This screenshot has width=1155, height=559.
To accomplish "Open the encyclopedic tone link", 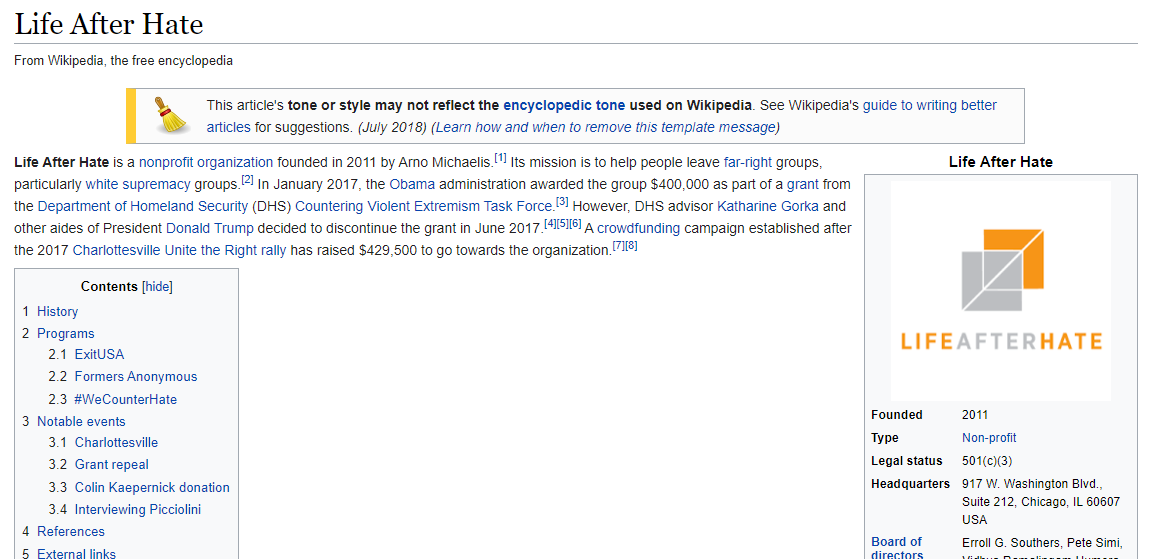I will [x=564, y=105].
